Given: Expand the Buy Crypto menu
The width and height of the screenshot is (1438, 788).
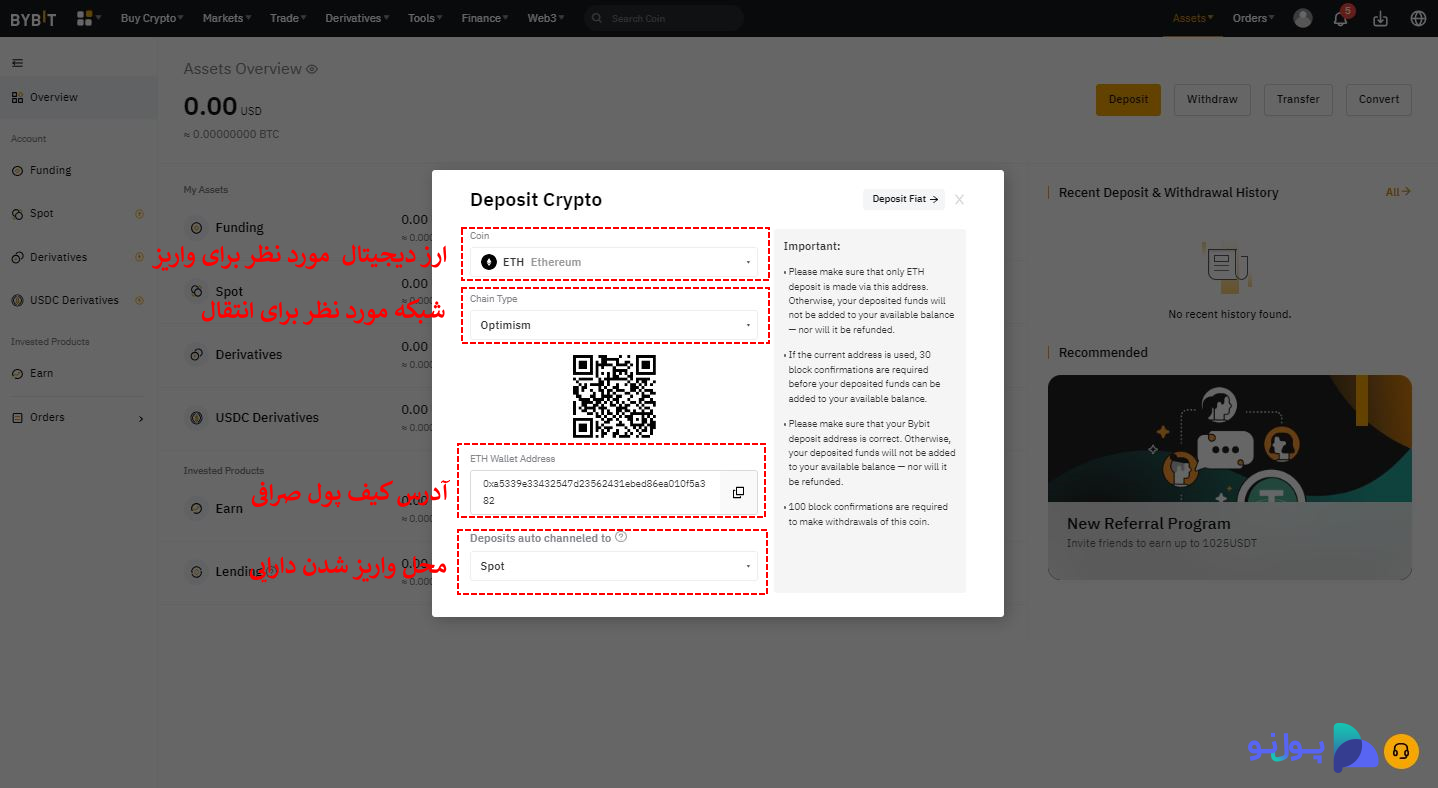Looking at the screenshot, I should coord(152,18).
